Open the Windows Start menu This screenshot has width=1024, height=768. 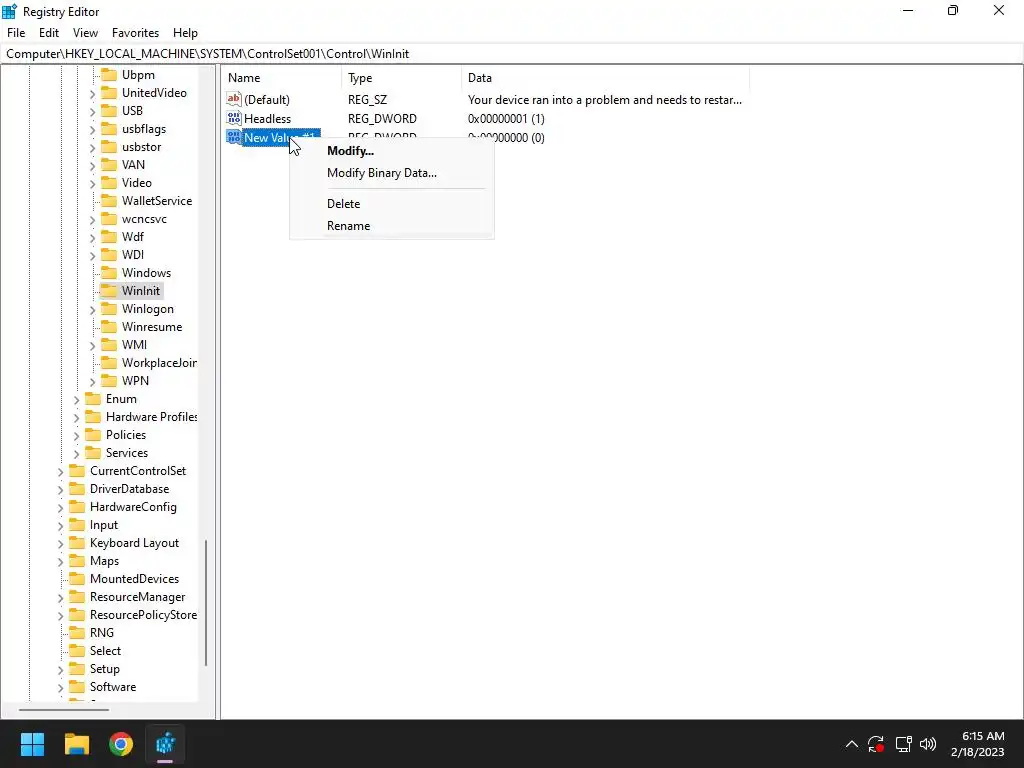pos(32,744)
